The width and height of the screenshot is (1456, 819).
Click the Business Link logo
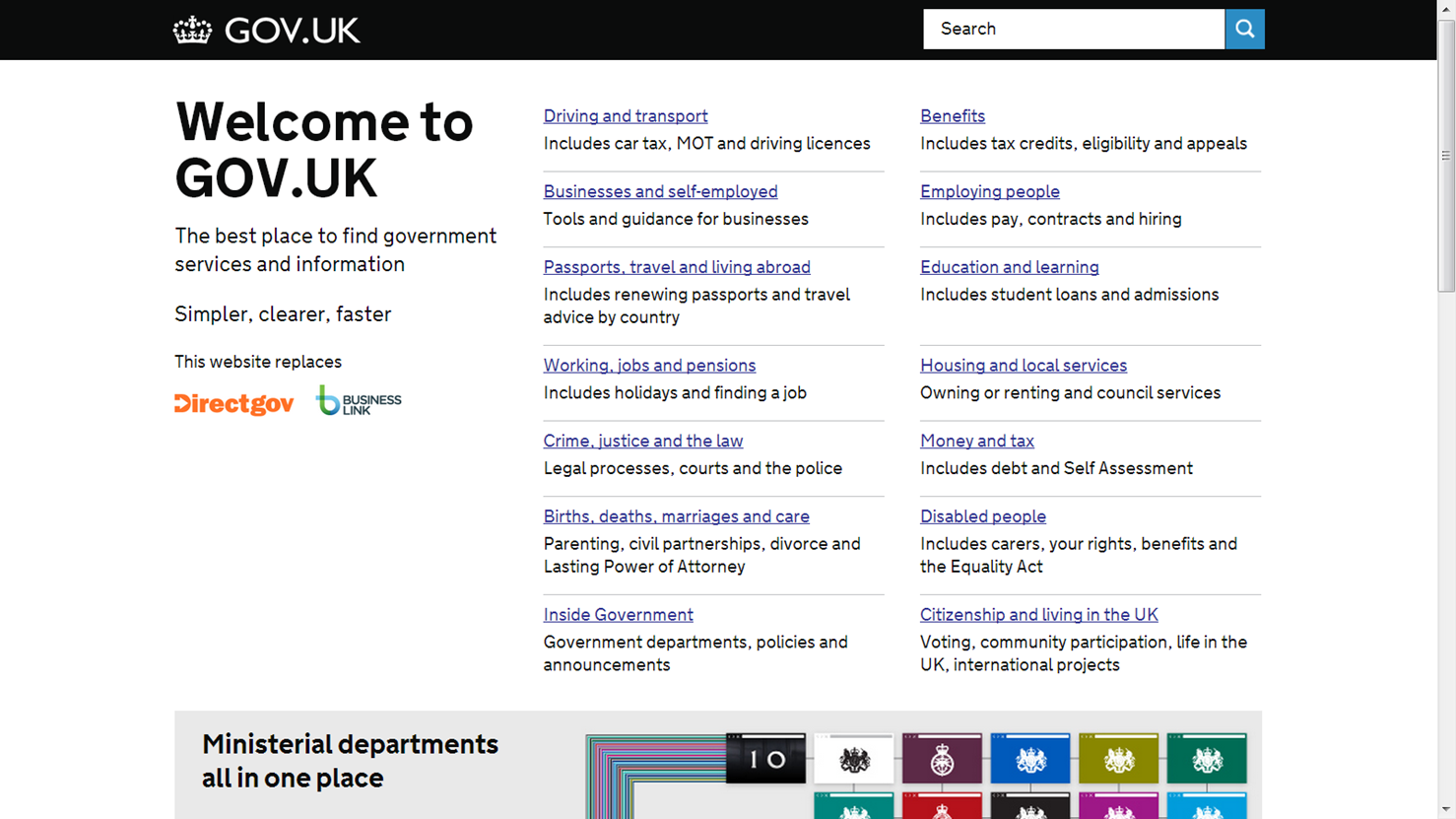359,401
